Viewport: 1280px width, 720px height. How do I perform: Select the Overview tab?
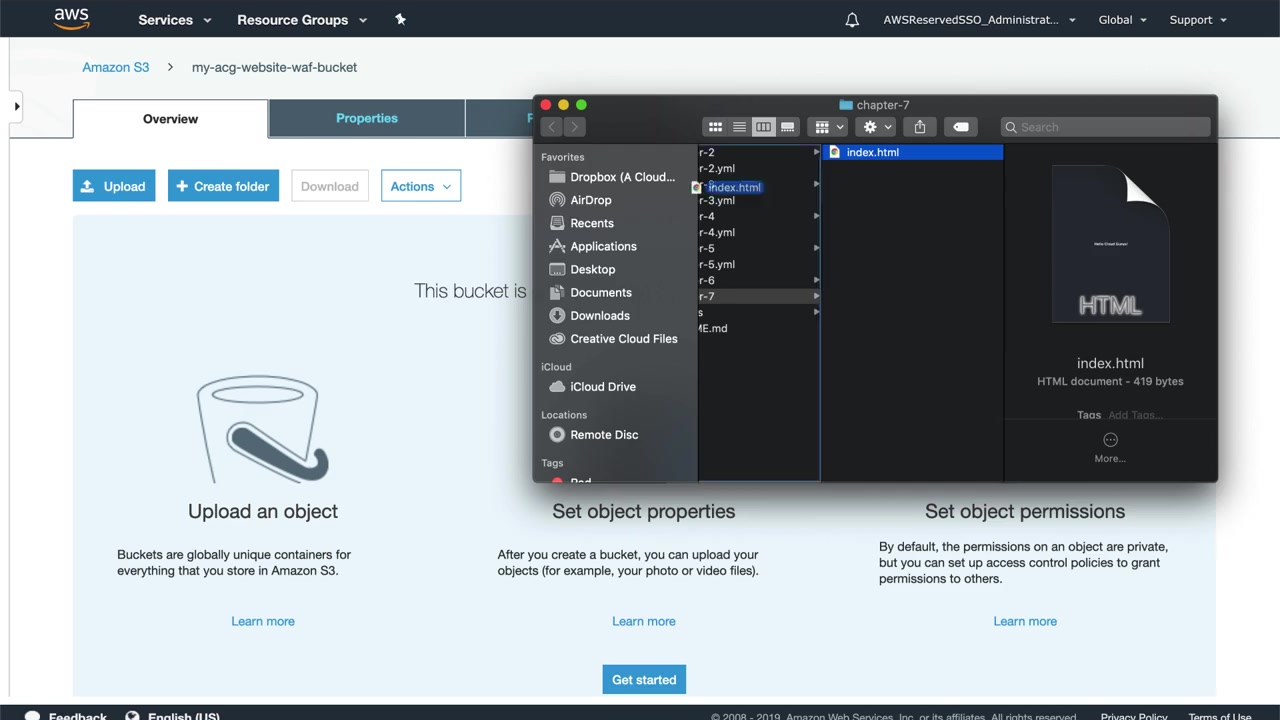(170, 119)
